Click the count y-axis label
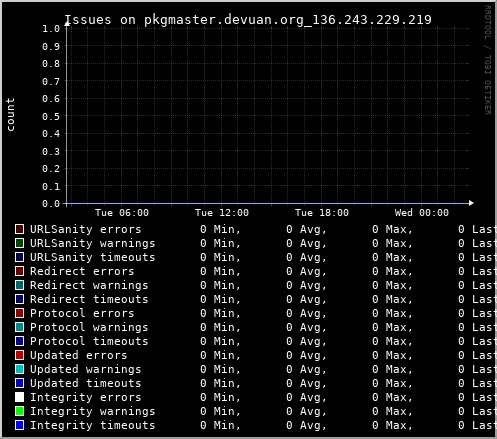 click(10, 114)
